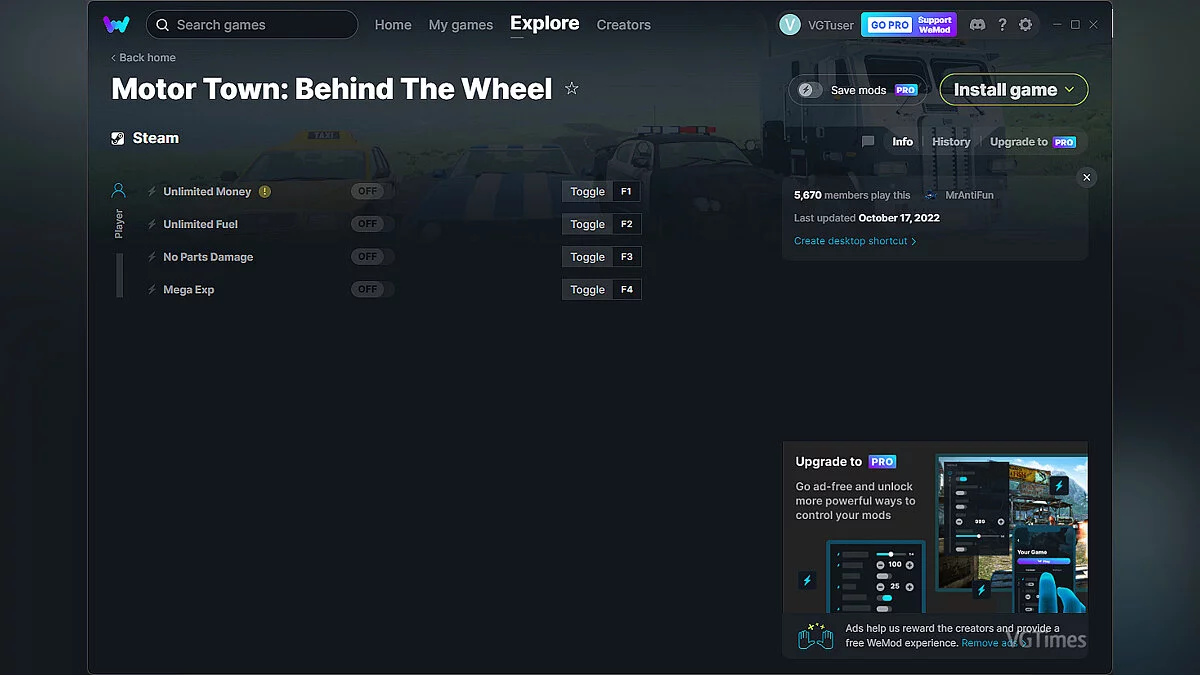The width and height of the screenshot is (1200, 675).
Task: Click inside the Search games field
Action: point(250,24)
